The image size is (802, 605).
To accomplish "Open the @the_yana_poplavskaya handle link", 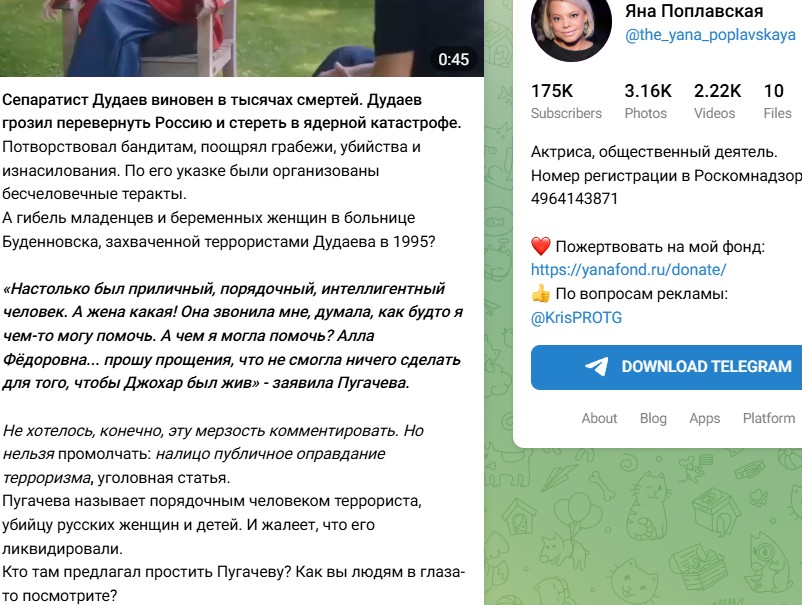I will pos(710,35).
